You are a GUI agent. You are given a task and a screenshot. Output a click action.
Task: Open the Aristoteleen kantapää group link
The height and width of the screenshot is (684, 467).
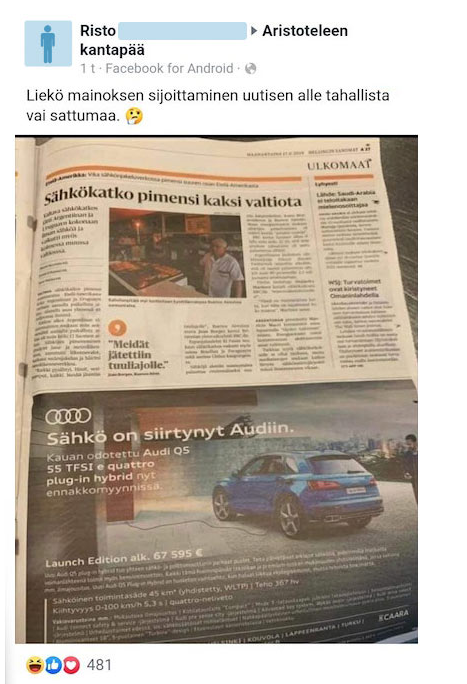pos(214,40)
